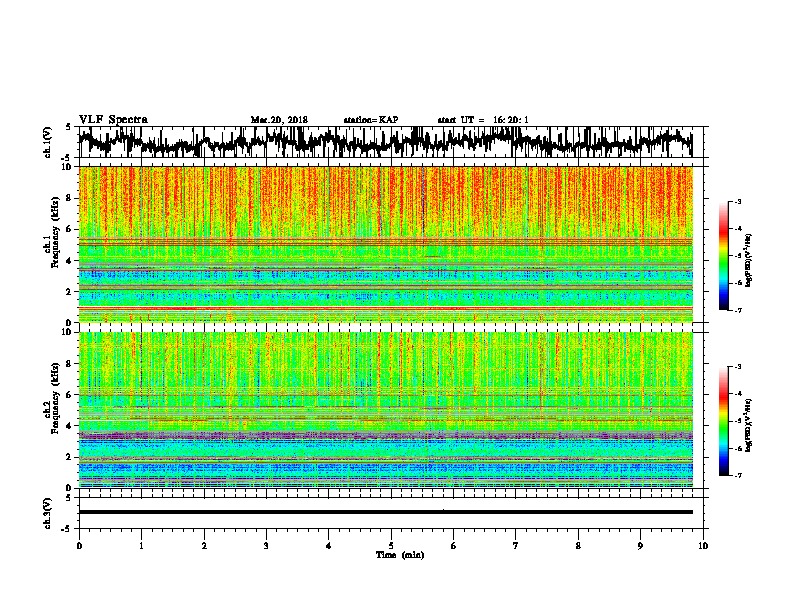Click the "8" minute time tick label

click(x=578, y=546)
